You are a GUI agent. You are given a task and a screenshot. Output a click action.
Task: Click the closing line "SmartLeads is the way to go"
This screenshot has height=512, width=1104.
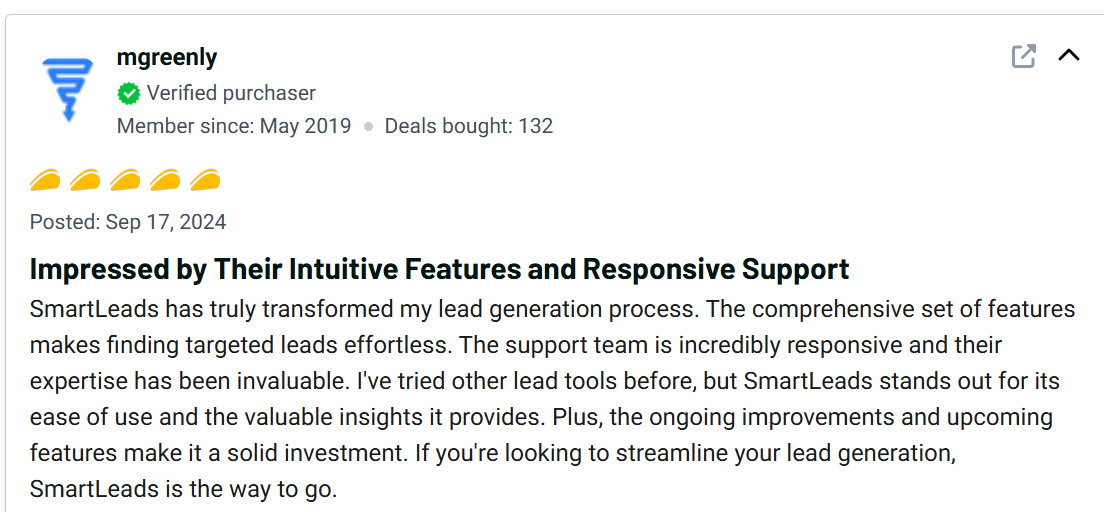click(183, 489)
